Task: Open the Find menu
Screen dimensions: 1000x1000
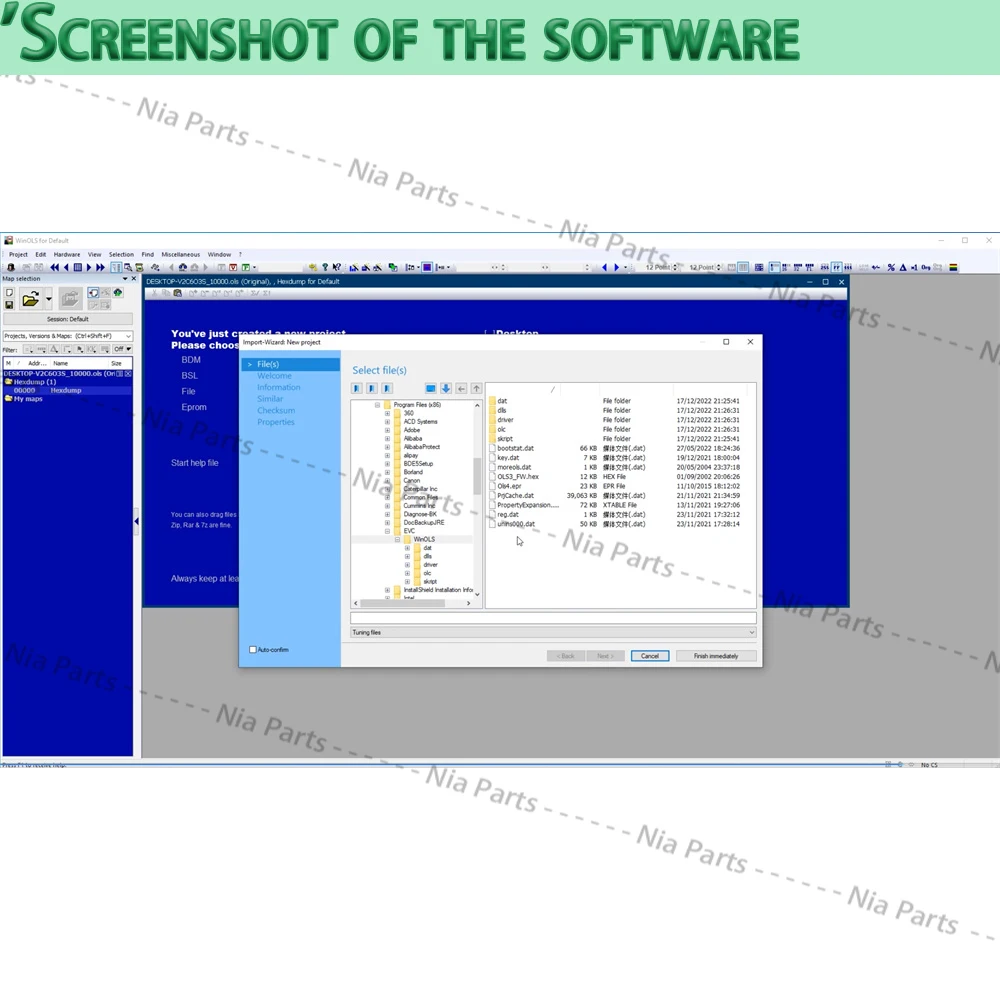Action: [147, 254]
